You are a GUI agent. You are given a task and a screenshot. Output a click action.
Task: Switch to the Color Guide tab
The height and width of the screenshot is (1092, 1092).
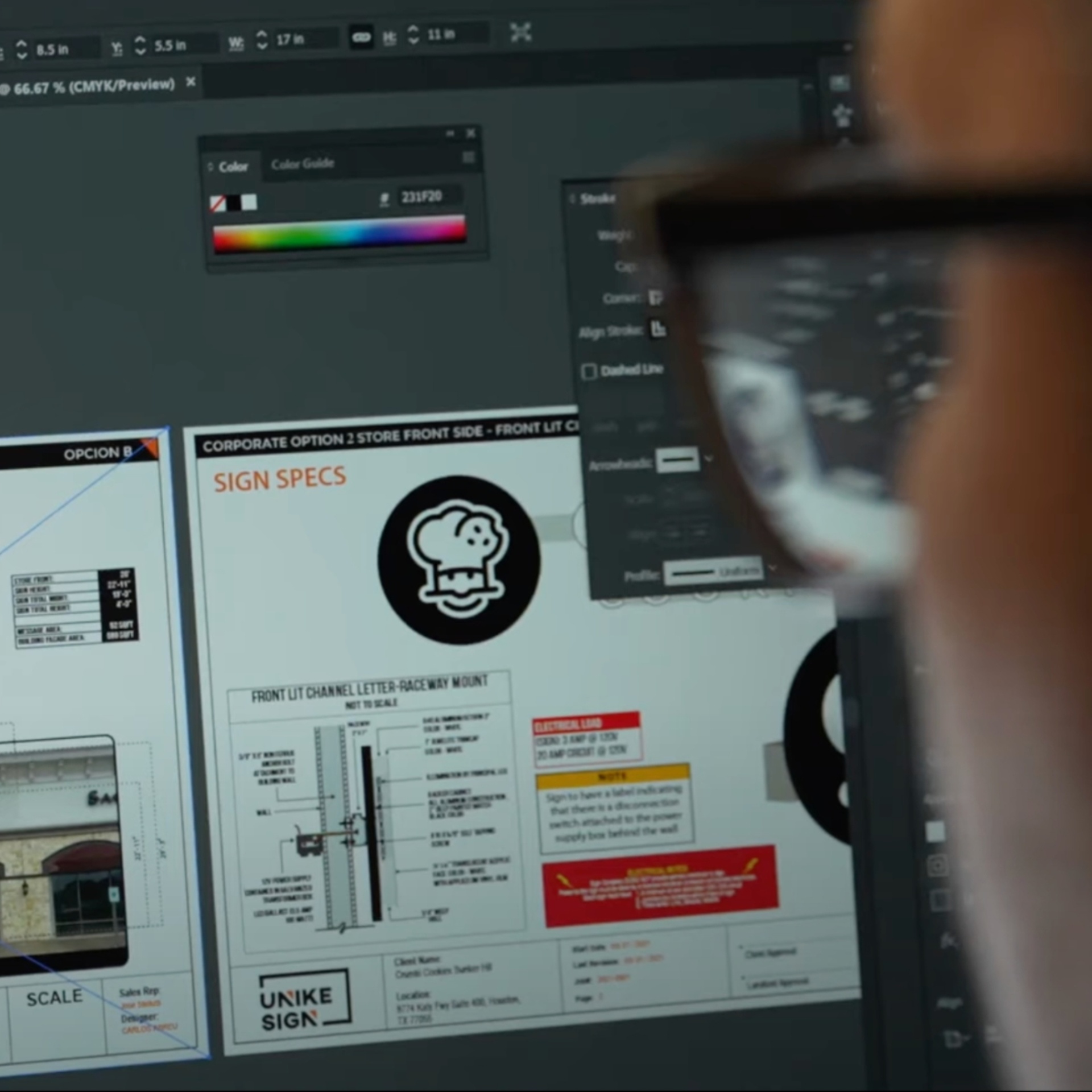[303, 164]
